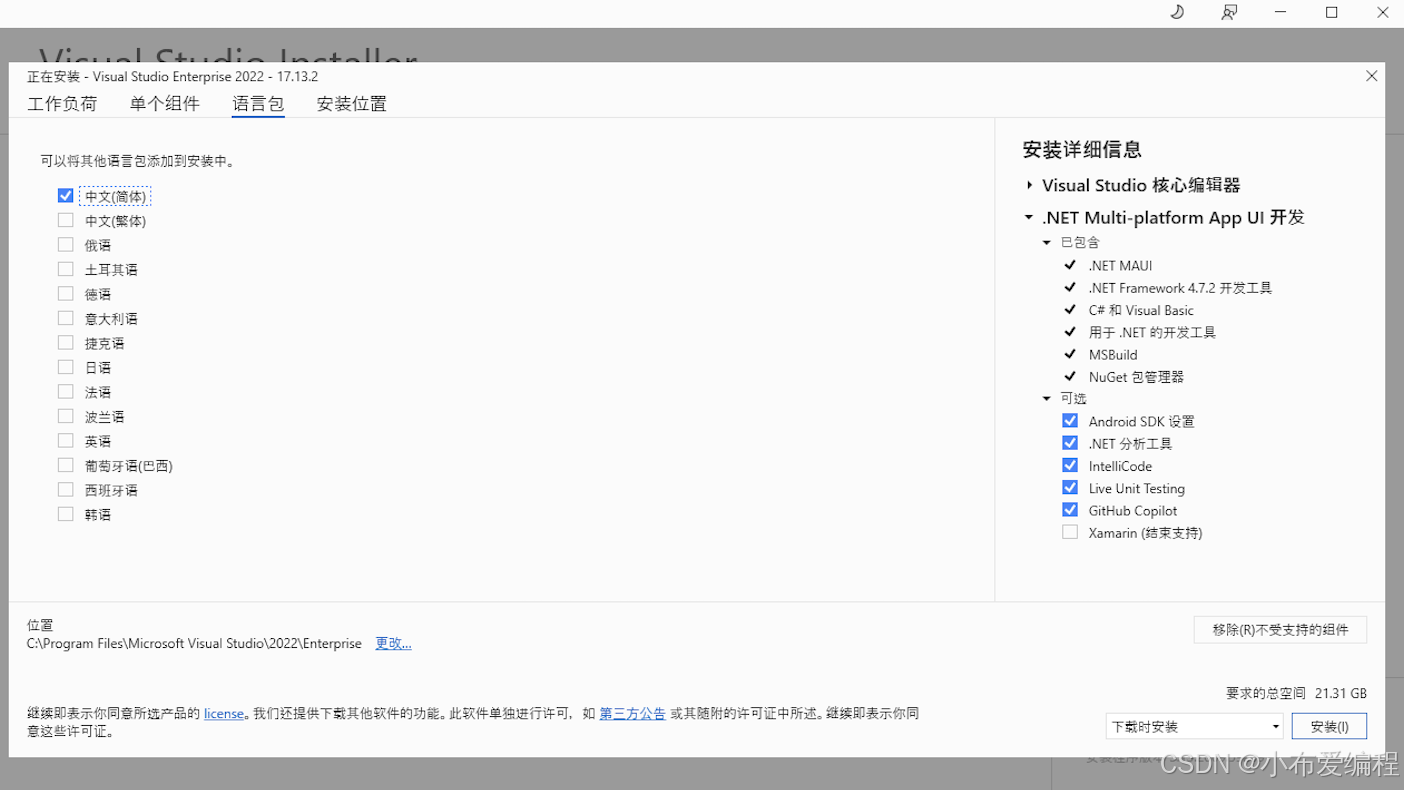Close the installation dialog with X
Screen dimensions: 1404x790
1371,76
